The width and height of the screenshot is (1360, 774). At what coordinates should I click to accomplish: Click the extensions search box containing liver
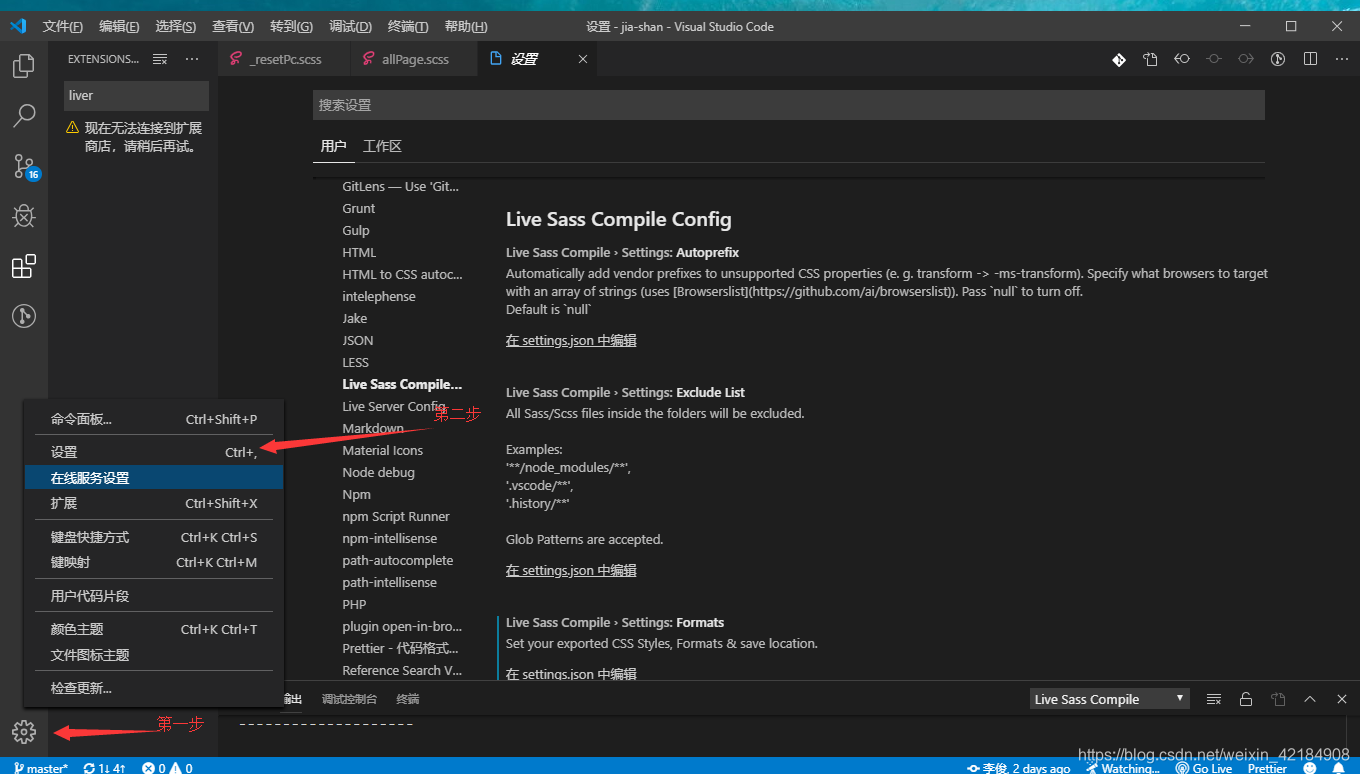136,96
